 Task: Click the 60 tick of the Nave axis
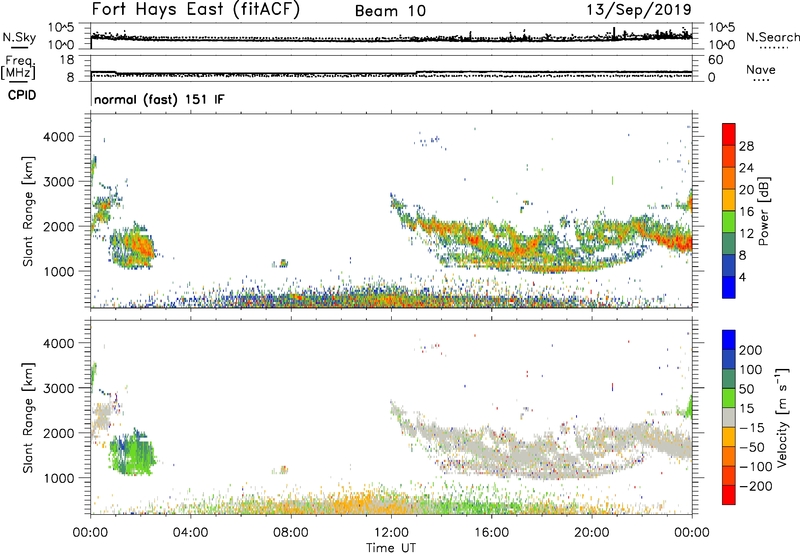[x=715, y=60]
